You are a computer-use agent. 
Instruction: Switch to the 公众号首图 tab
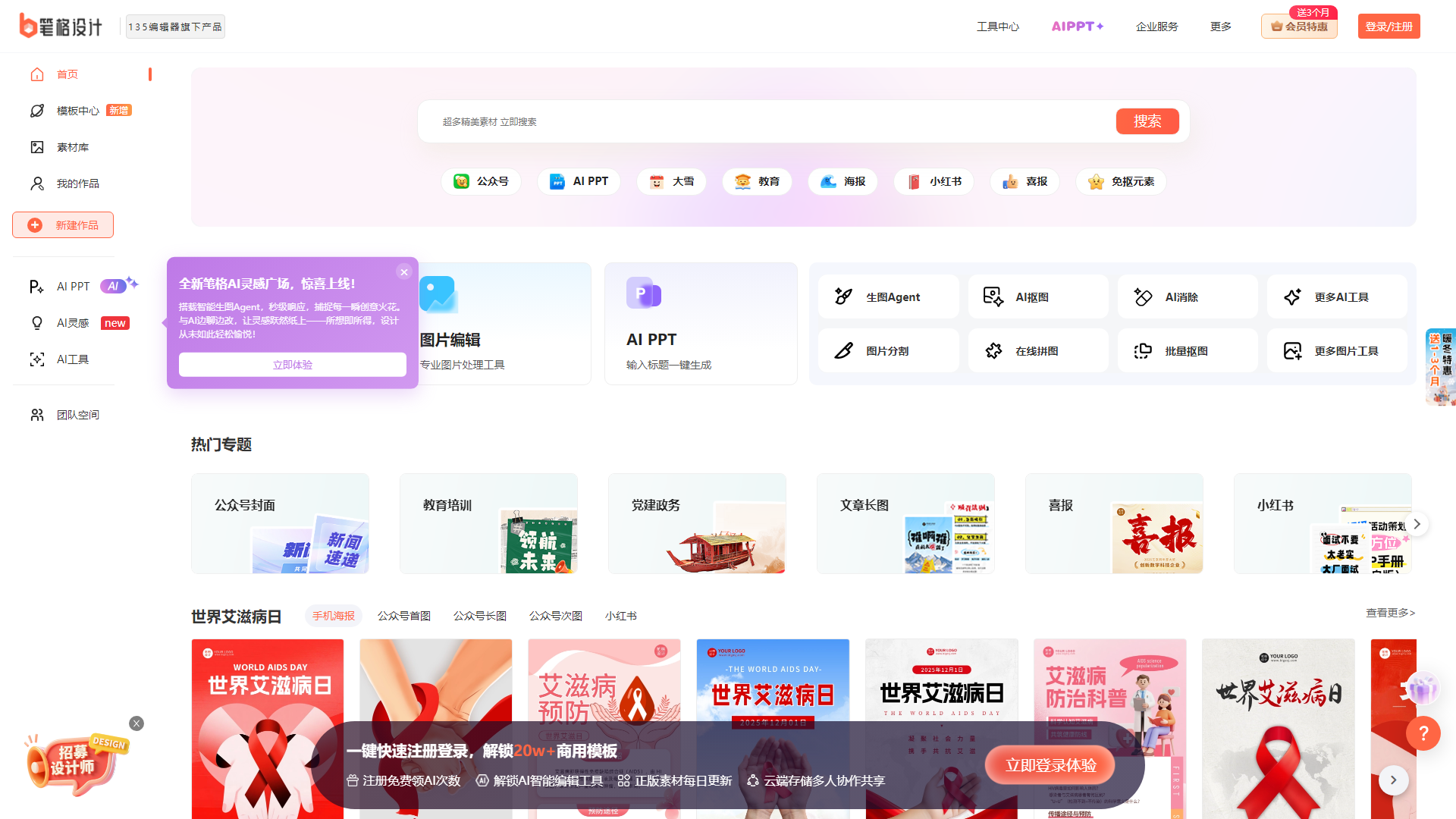point(403,615)
